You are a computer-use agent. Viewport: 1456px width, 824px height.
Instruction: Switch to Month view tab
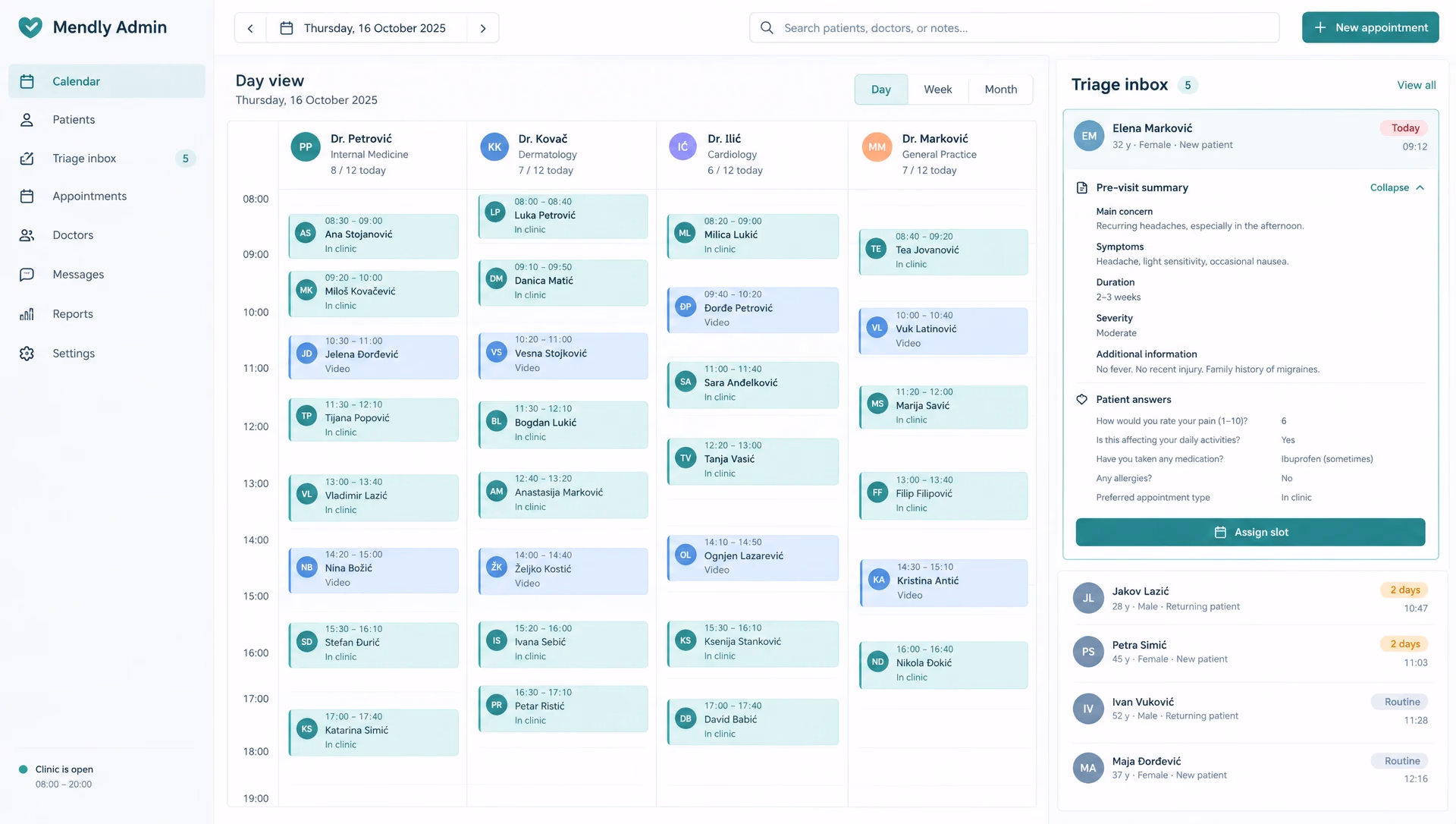tap(1001, 90)
